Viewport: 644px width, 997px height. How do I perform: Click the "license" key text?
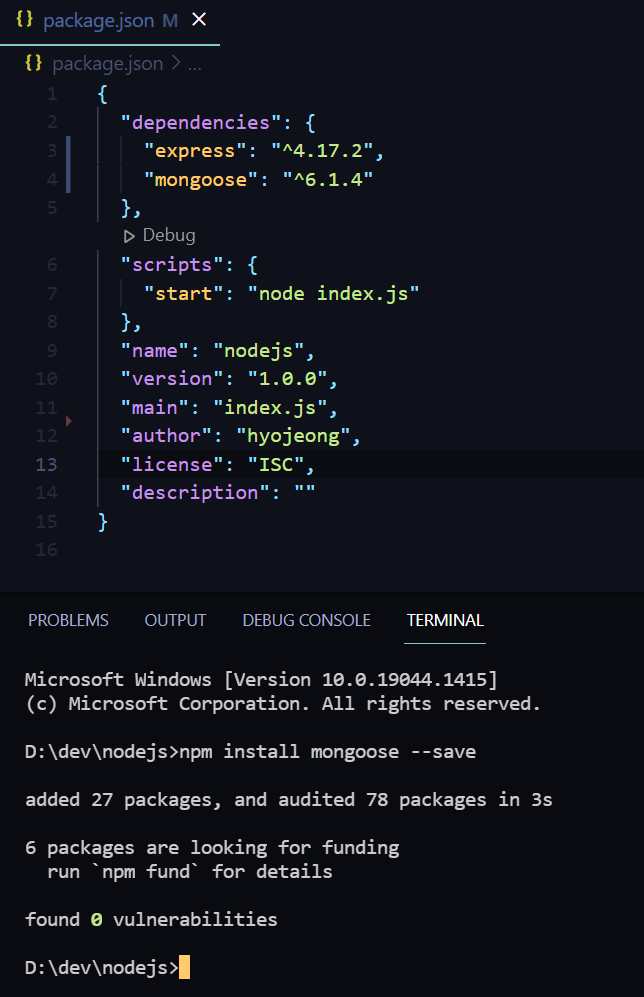click(172, 464)
